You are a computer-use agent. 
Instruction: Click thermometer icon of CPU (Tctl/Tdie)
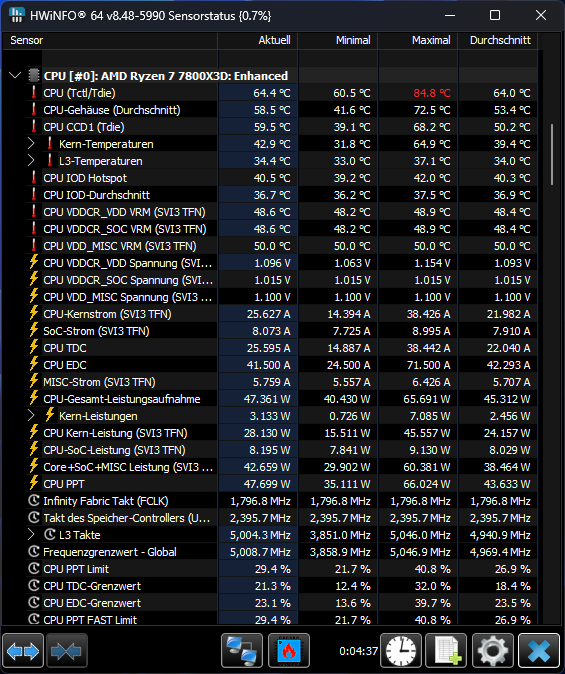[x=34, y=92]
